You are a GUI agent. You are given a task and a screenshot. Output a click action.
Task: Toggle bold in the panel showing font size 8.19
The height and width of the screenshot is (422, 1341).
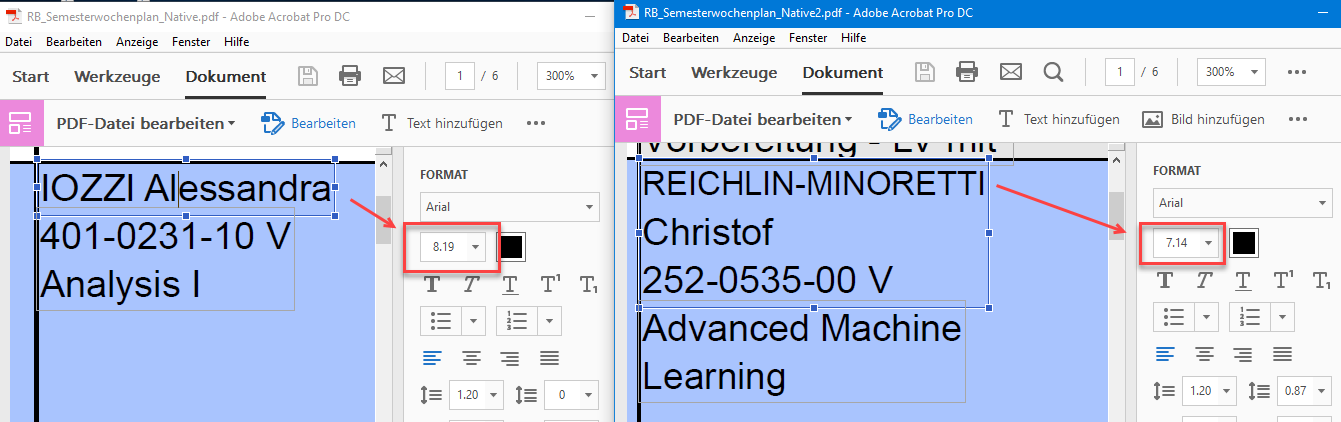[x=433, y=284]
